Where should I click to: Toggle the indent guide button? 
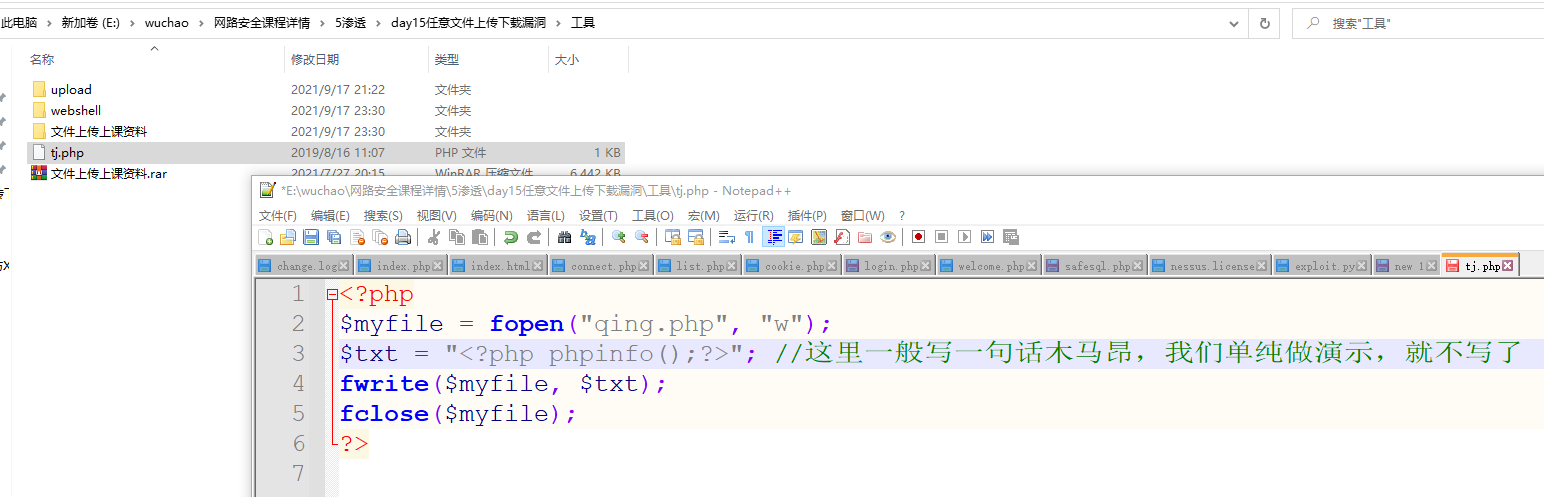click(773, 237)
